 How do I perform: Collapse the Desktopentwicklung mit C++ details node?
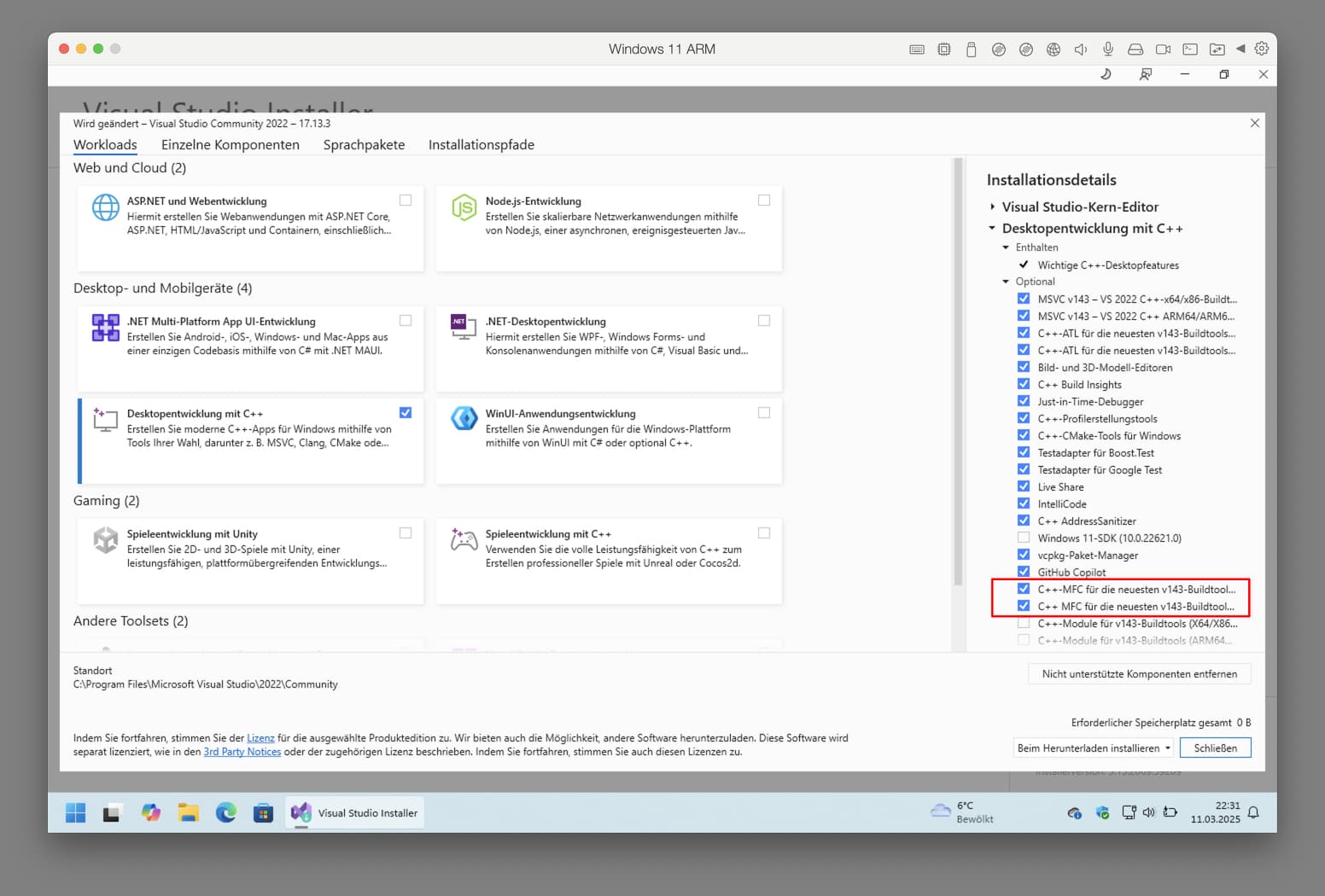pyautogui.click(x=992, y=228)
